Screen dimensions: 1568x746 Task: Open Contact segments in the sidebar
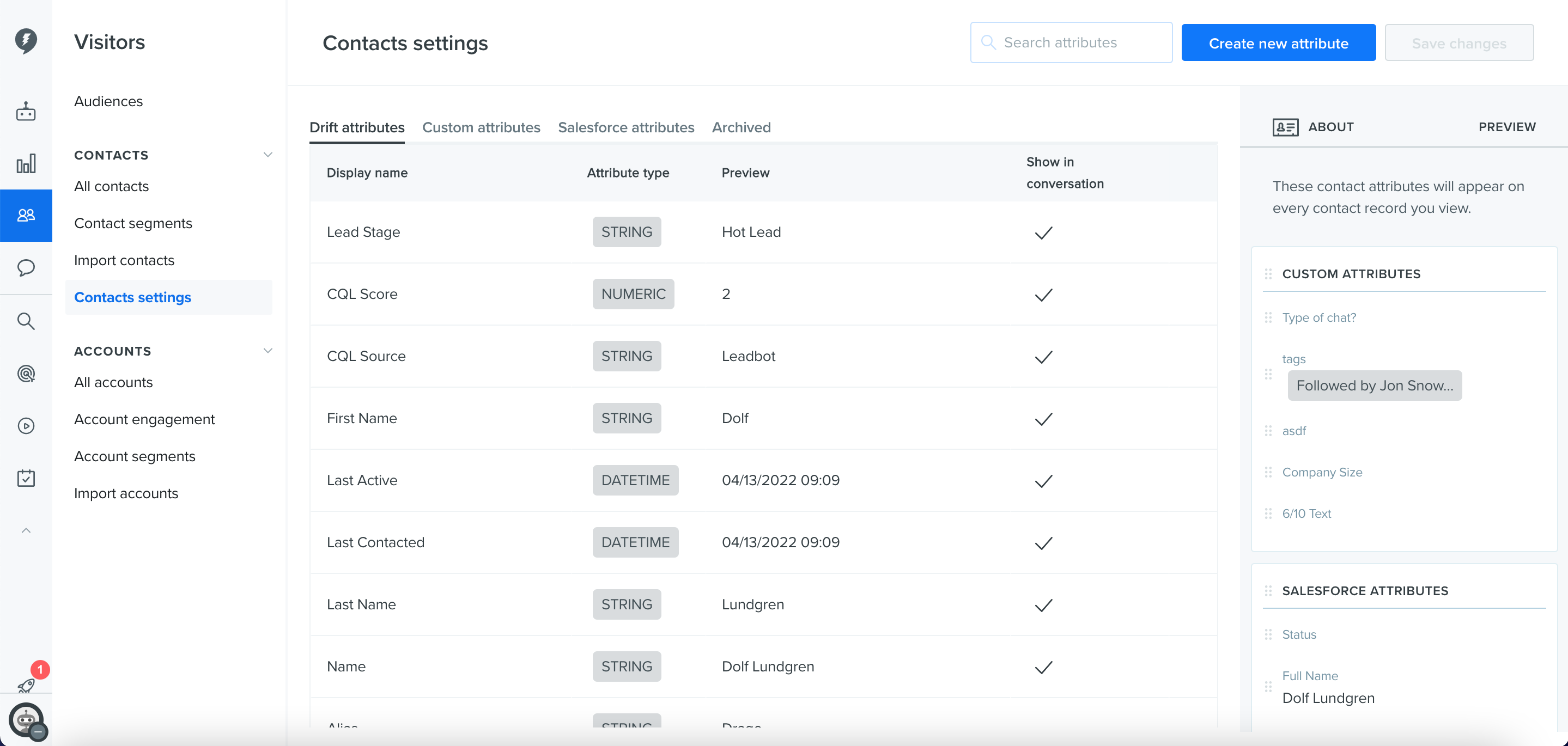(x=133, y=223)
